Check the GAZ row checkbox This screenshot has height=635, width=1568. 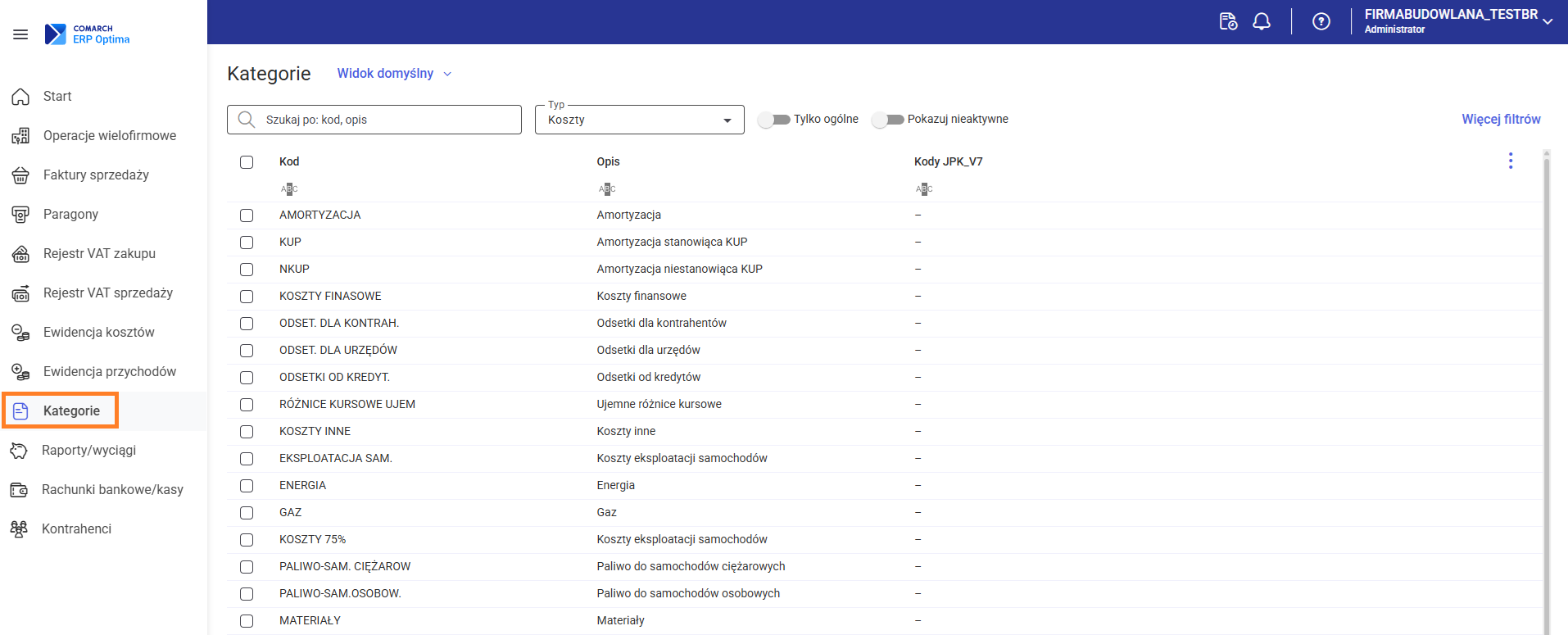247,513
